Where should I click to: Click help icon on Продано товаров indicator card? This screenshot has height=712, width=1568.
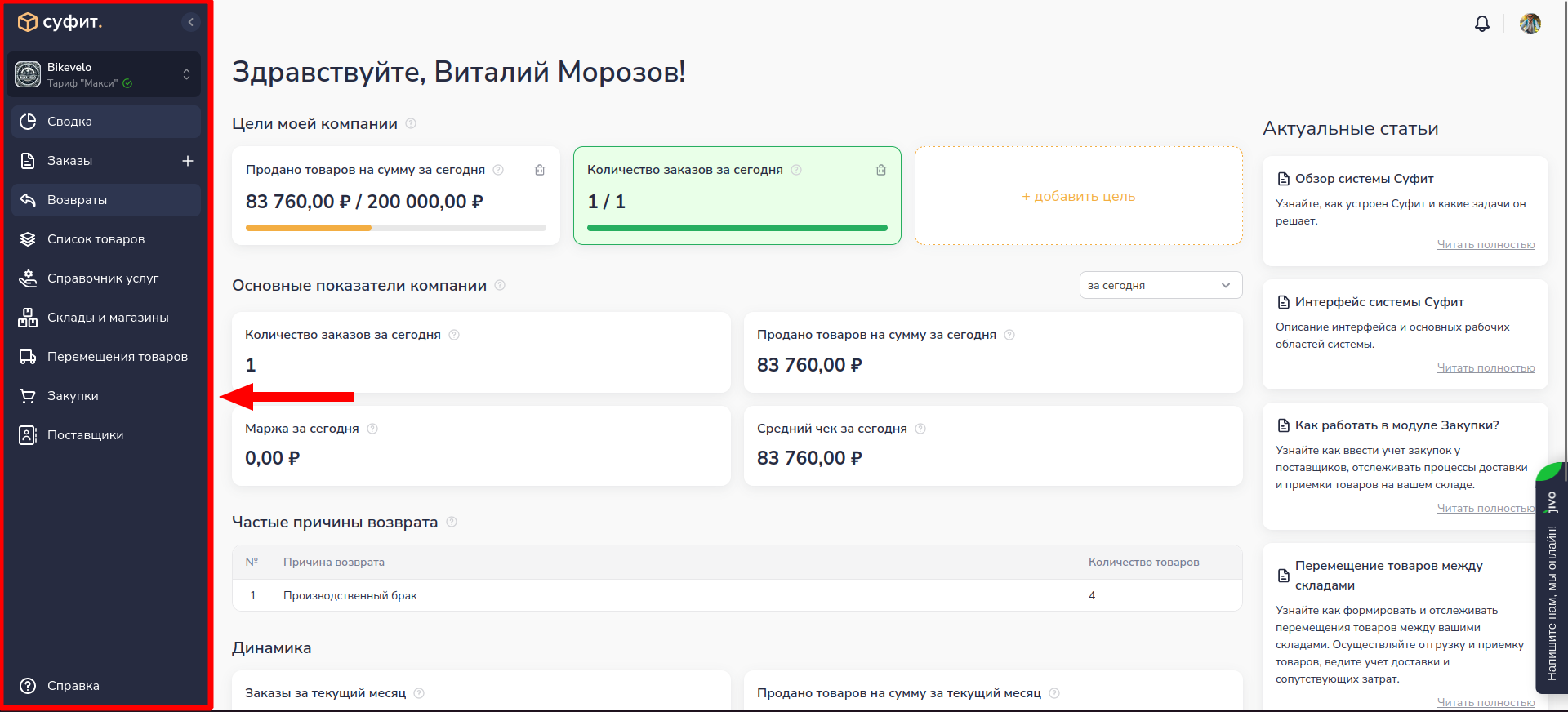pos(1009,335)
